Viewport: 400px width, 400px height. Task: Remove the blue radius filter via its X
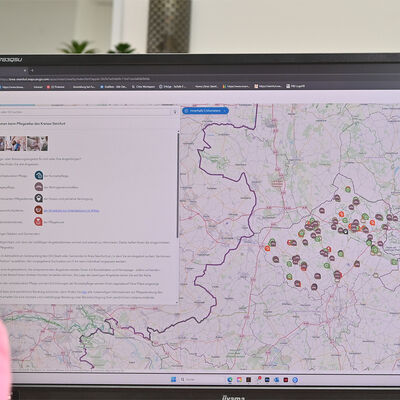pyautogui.click(x=225, y=110)
